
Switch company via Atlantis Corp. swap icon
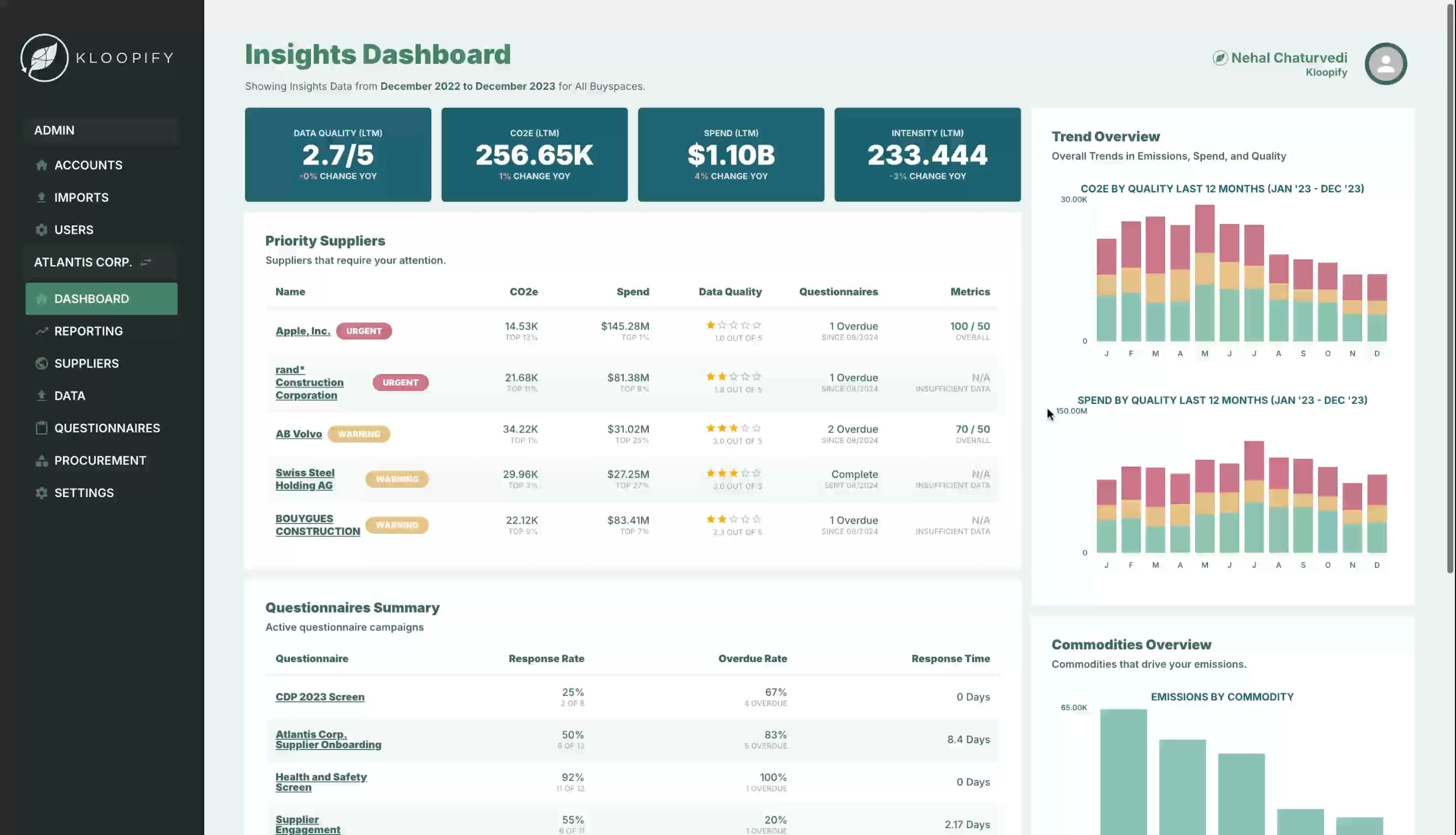(146, 262)
